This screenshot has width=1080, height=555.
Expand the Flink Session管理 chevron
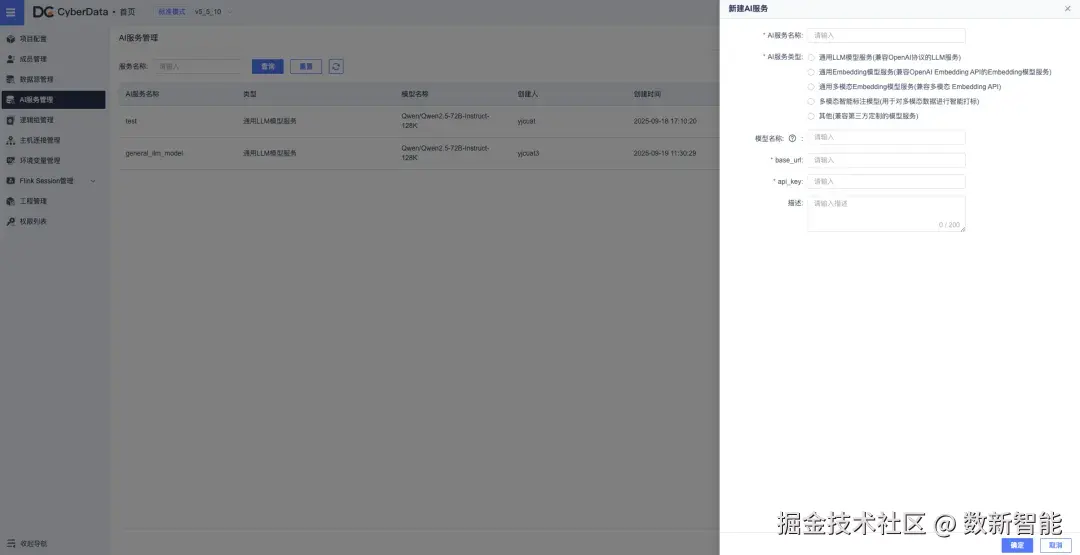(93, 181)
